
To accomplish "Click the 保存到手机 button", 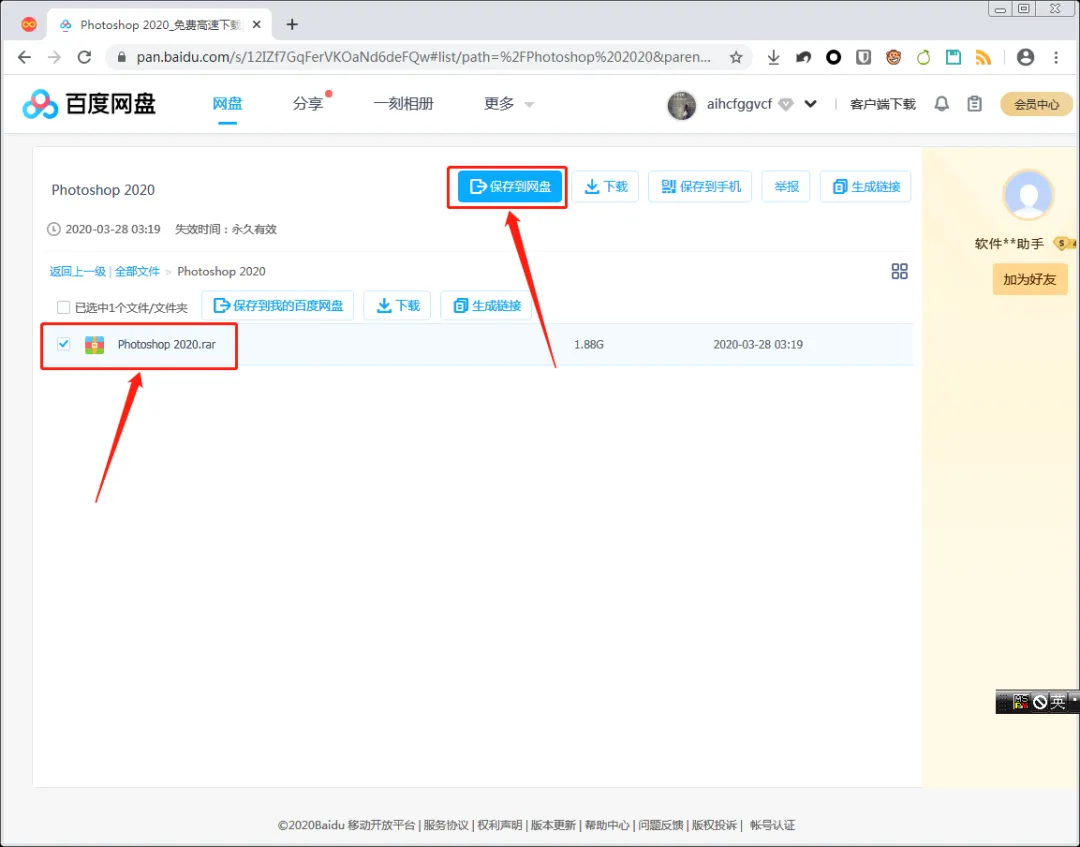I will (x=700, y=187).
